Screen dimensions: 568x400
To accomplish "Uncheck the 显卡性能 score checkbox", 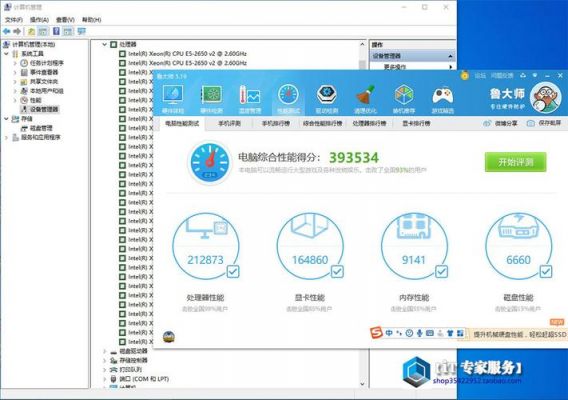I will pos(337,271).
